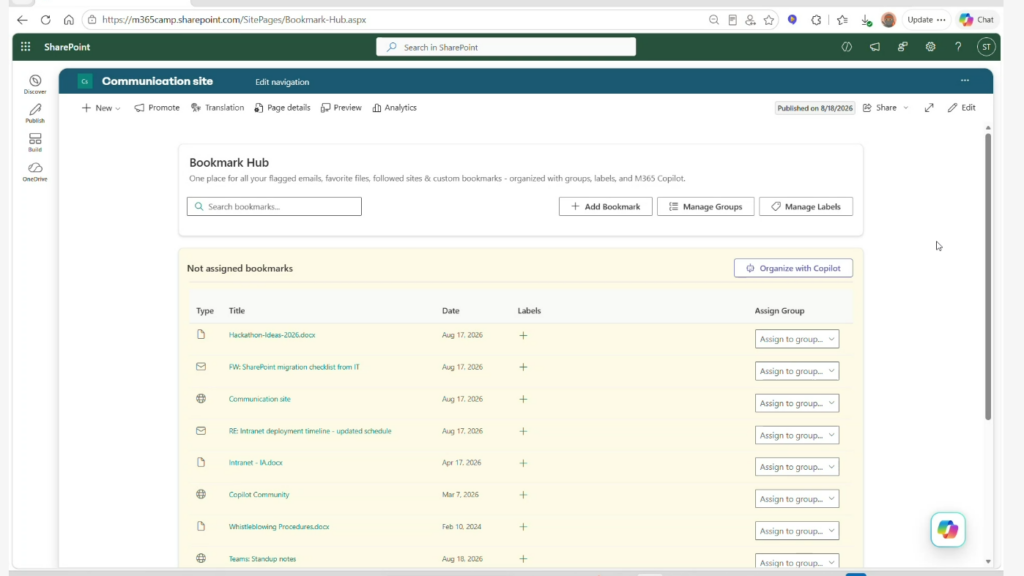Click the Communication site logo icon
This screenshot has height=576, width=1024.
(x=85, y=82)
